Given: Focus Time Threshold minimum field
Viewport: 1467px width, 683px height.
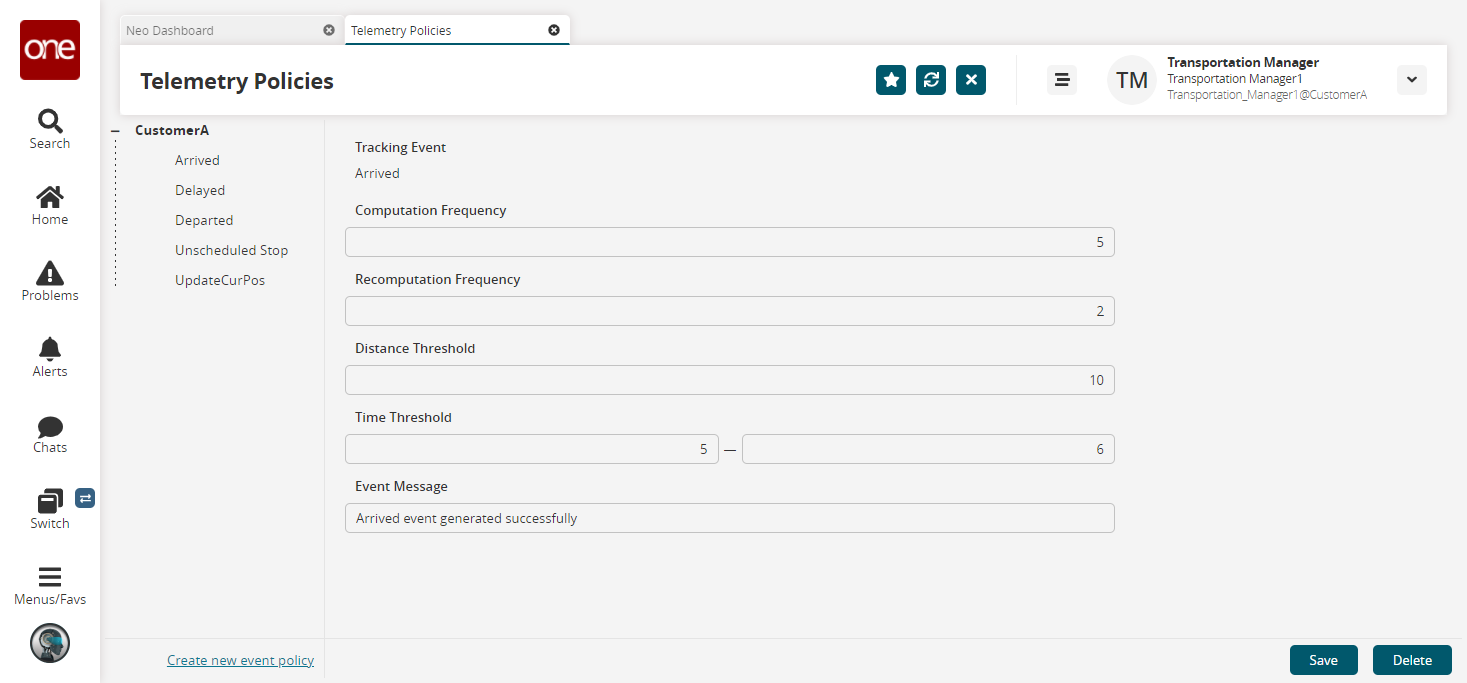Looking at the screenshot, I should 532,449.
